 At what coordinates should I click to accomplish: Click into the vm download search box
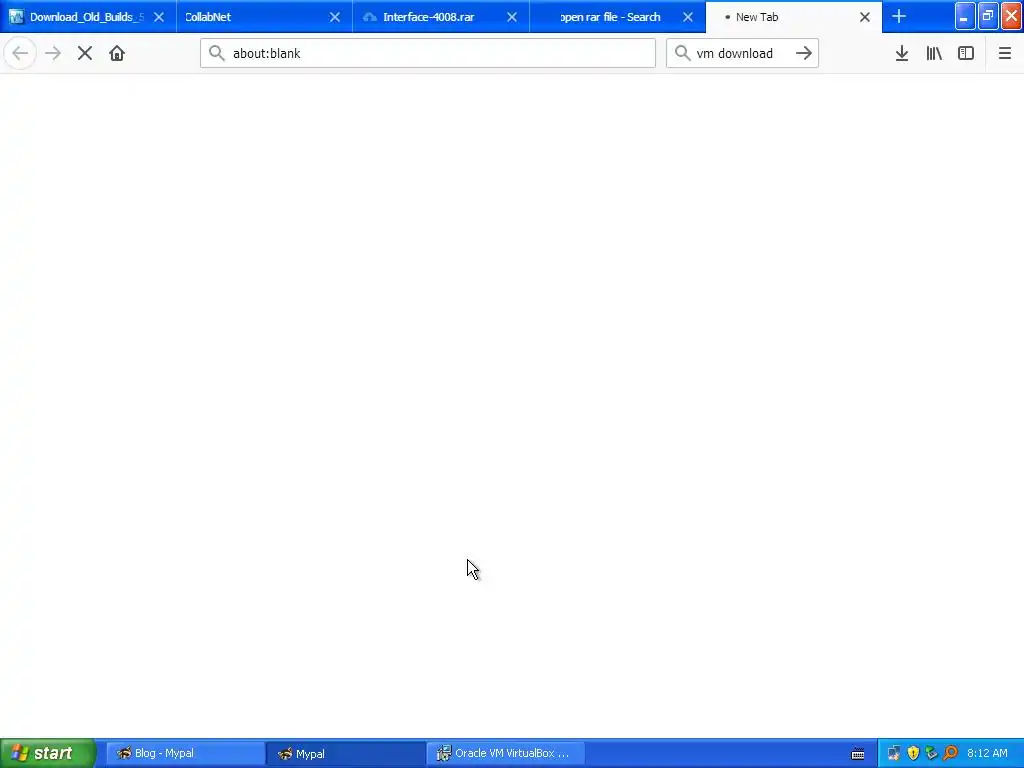click(742, 53)
